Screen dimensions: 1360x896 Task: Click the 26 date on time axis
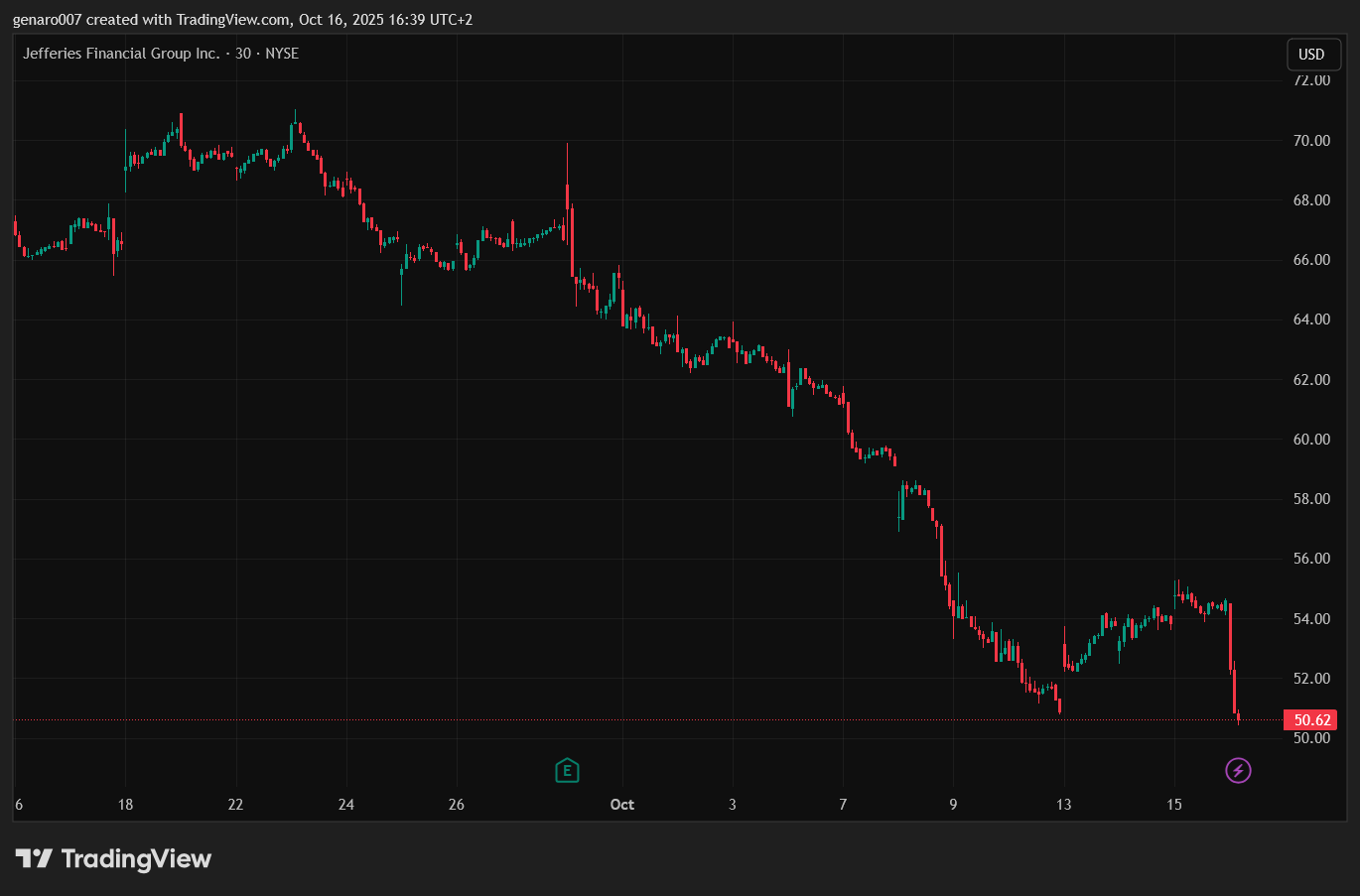[x=457, y=805]
